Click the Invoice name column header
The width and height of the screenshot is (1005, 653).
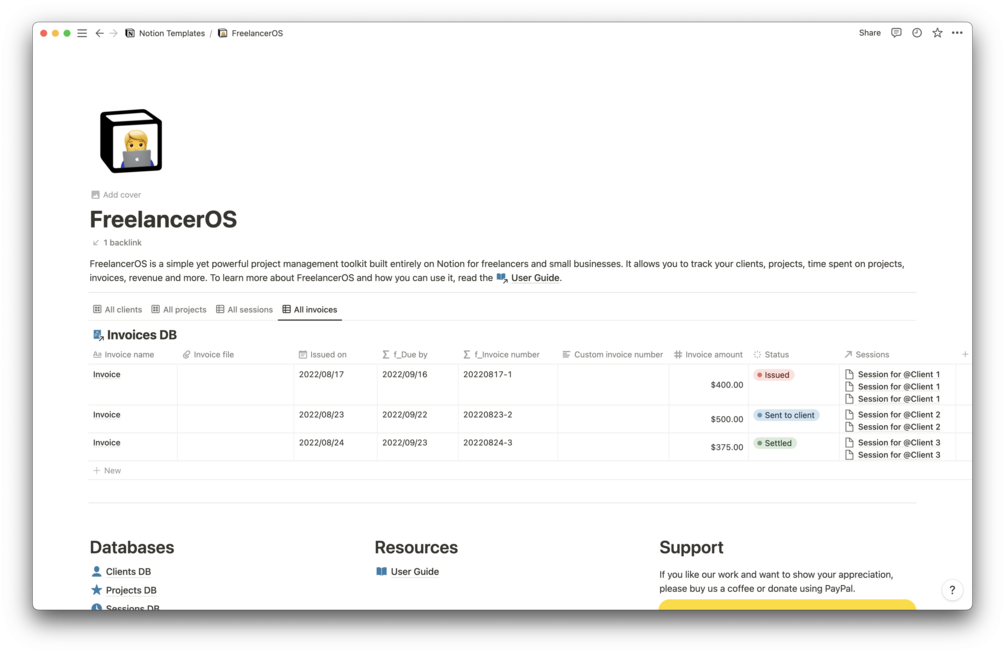click(133, 354)
